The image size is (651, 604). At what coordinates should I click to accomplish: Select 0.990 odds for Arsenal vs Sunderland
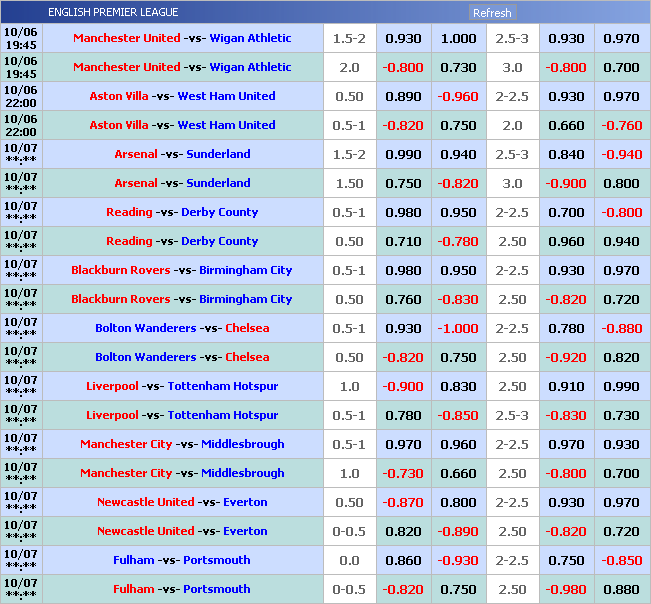403,154
